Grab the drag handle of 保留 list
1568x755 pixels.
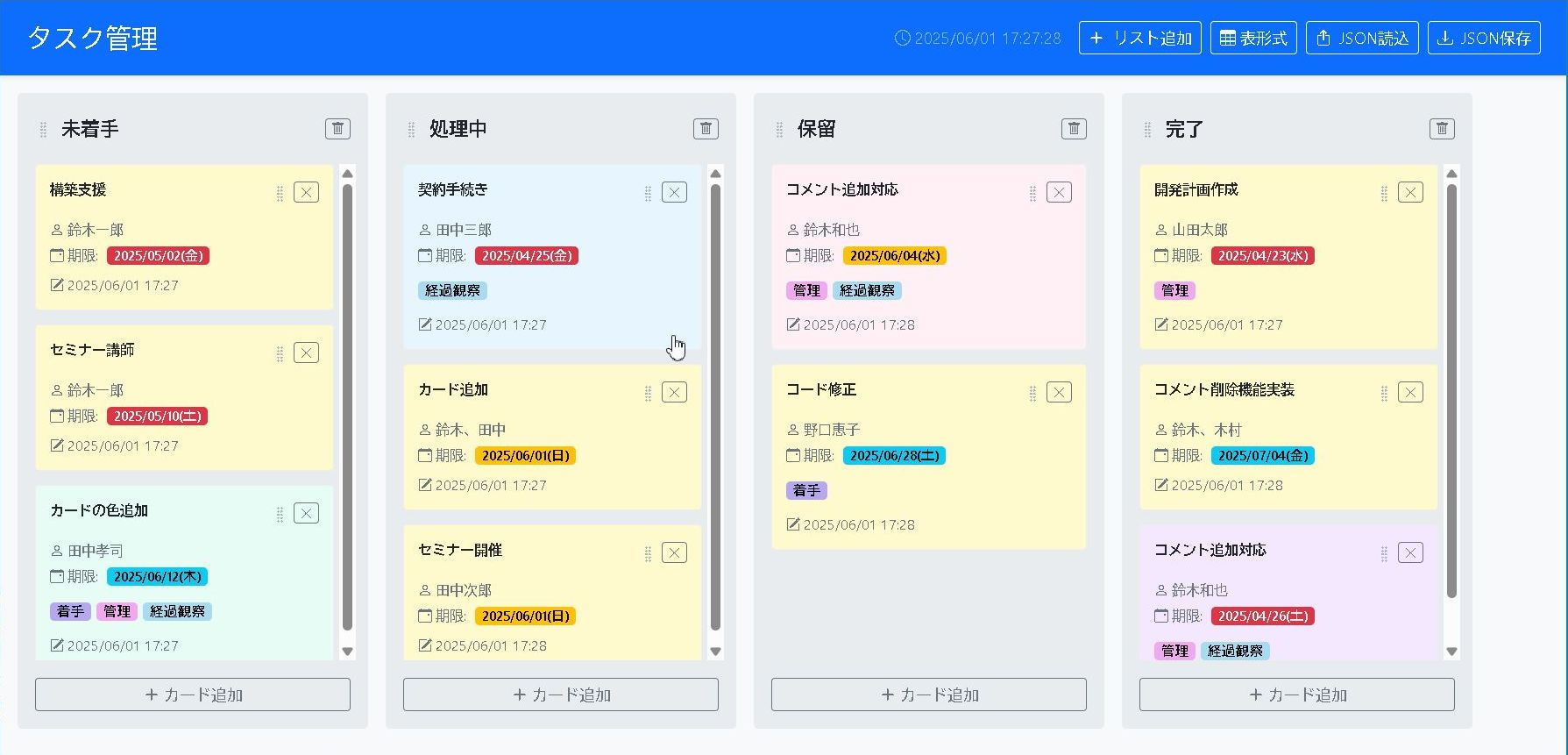(x=779, y=130)
